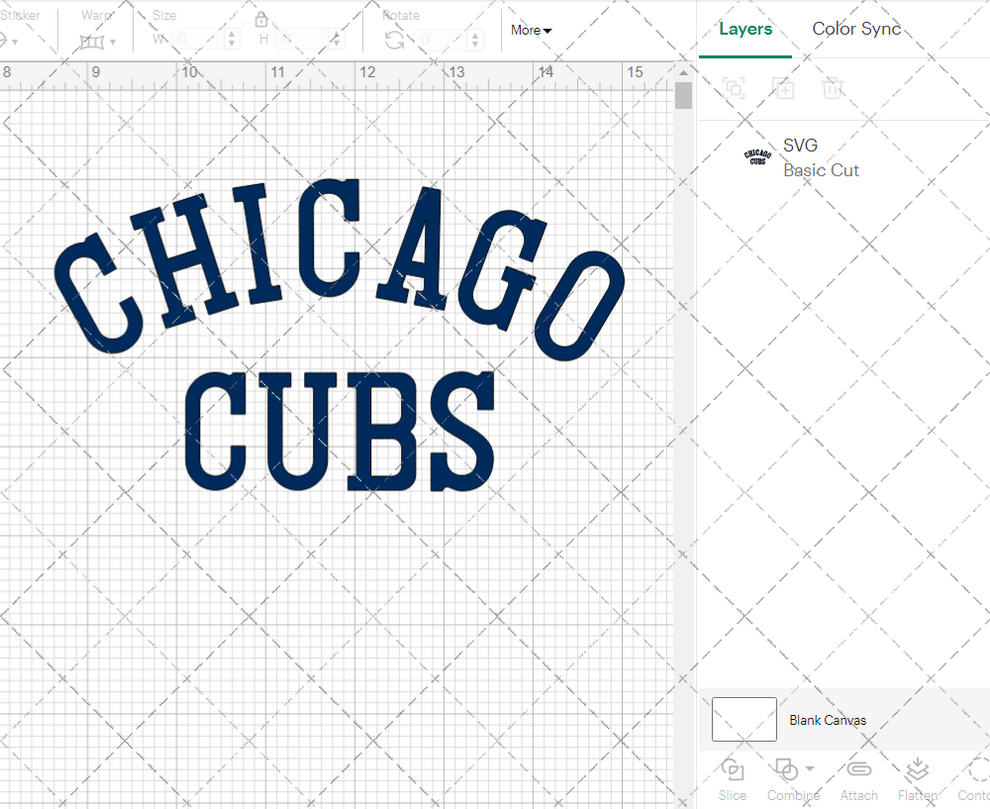The image size is (990, 809).
Task: Open the Combine dropdown arrow
Action: coord(812,770)
